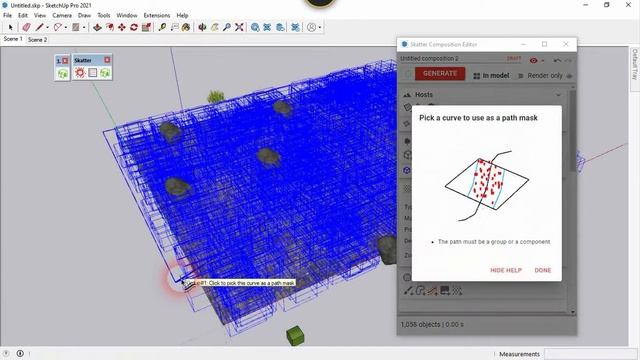Open the Tools menu

click(x=104, y=15)
